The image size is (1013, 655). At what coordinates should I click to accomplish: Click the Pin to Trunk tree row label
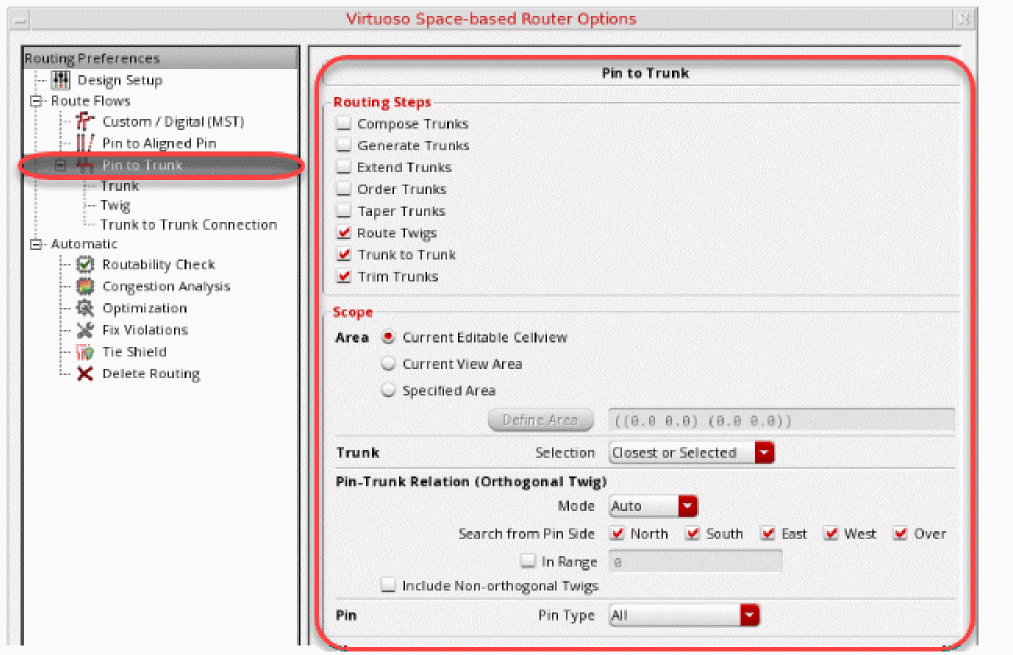pyautogui.click(x=142, y=165)
